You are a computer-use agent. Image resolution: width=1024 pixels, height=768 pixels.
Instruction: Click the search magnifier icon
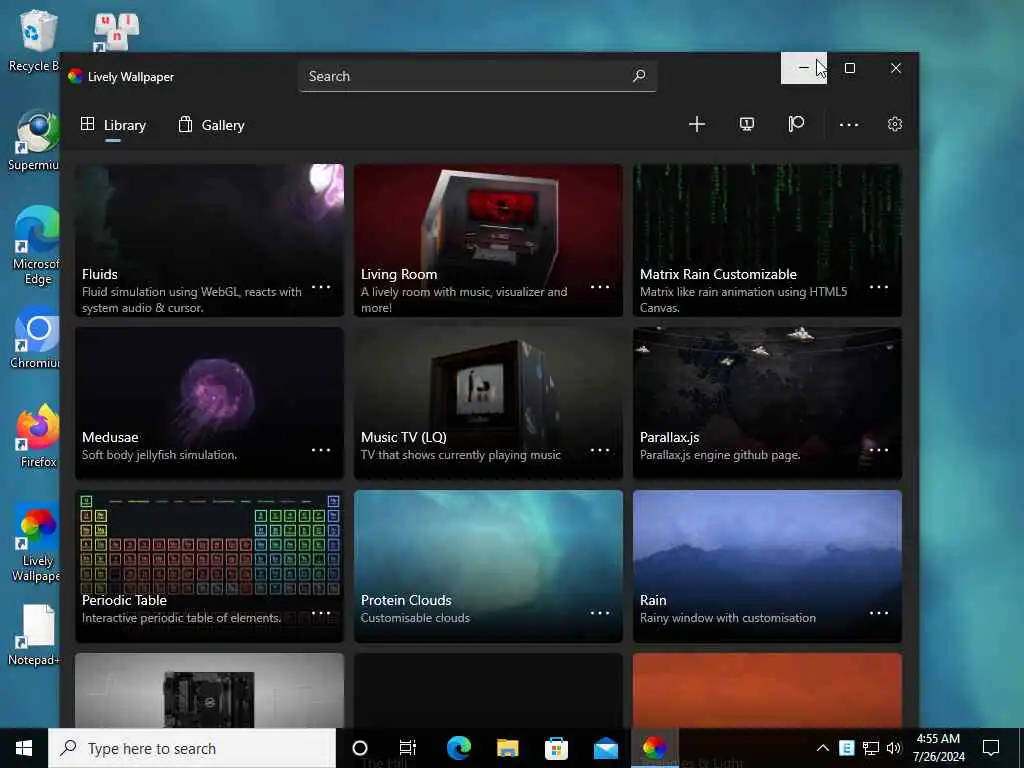(x=639, y=76)
